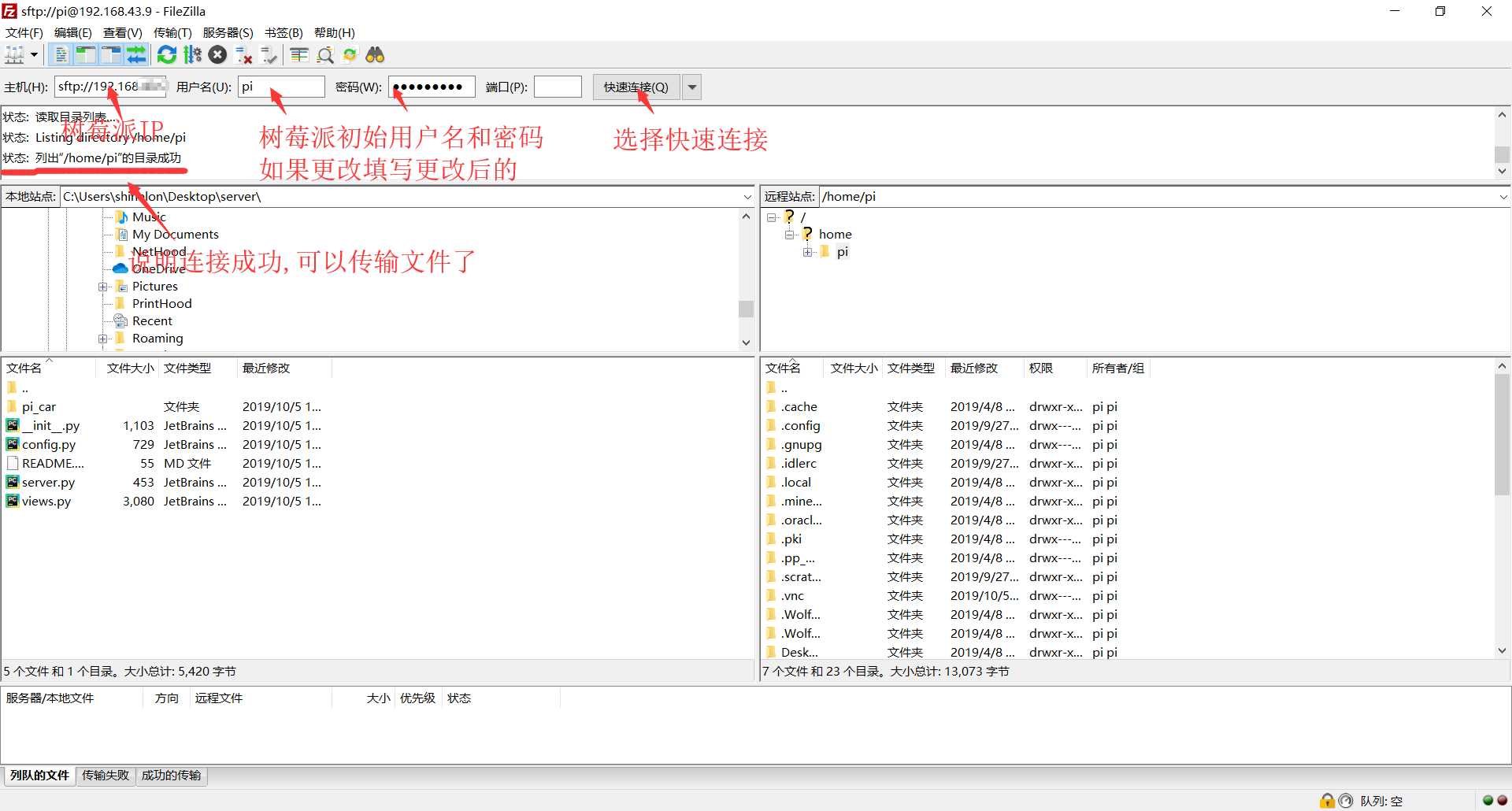Screen dimensions: 1512x811
Task: Click the password input field
Action: click(432, 87)
